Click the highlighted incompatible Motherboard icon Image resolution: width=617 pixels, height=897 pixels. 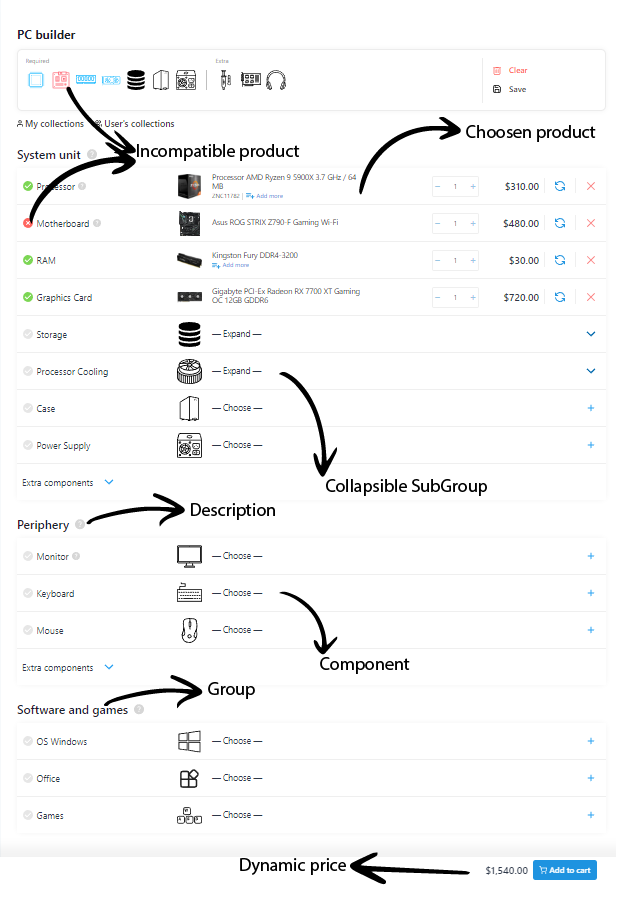60,78
